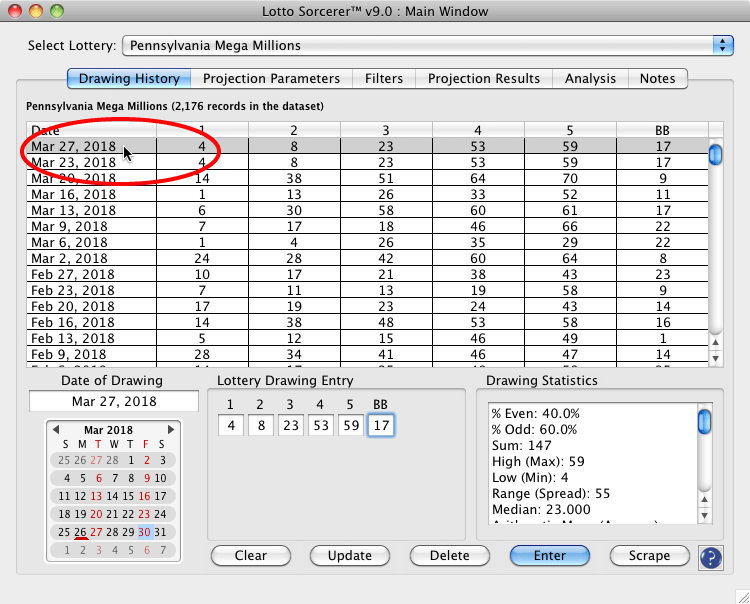Select the Mar 13, 2018 row
This screenshot has height=604, width=750.
[367, 210]
